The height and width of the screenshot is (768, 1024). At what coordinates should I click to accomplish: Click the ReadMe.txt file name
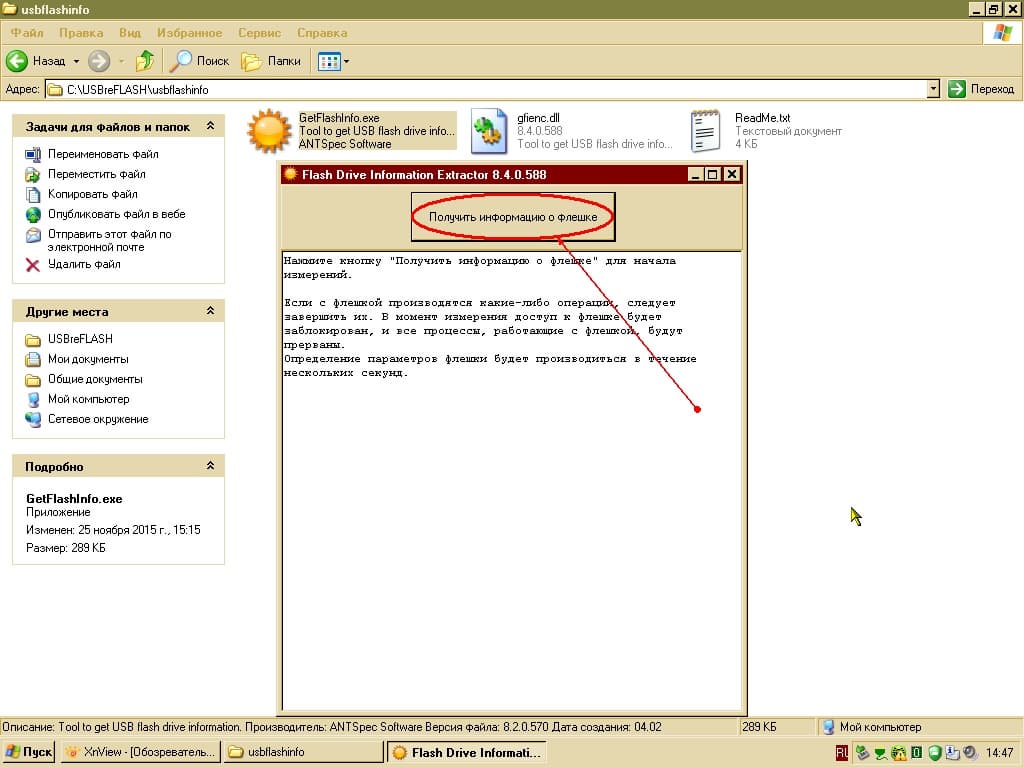[x=762, y=118]
